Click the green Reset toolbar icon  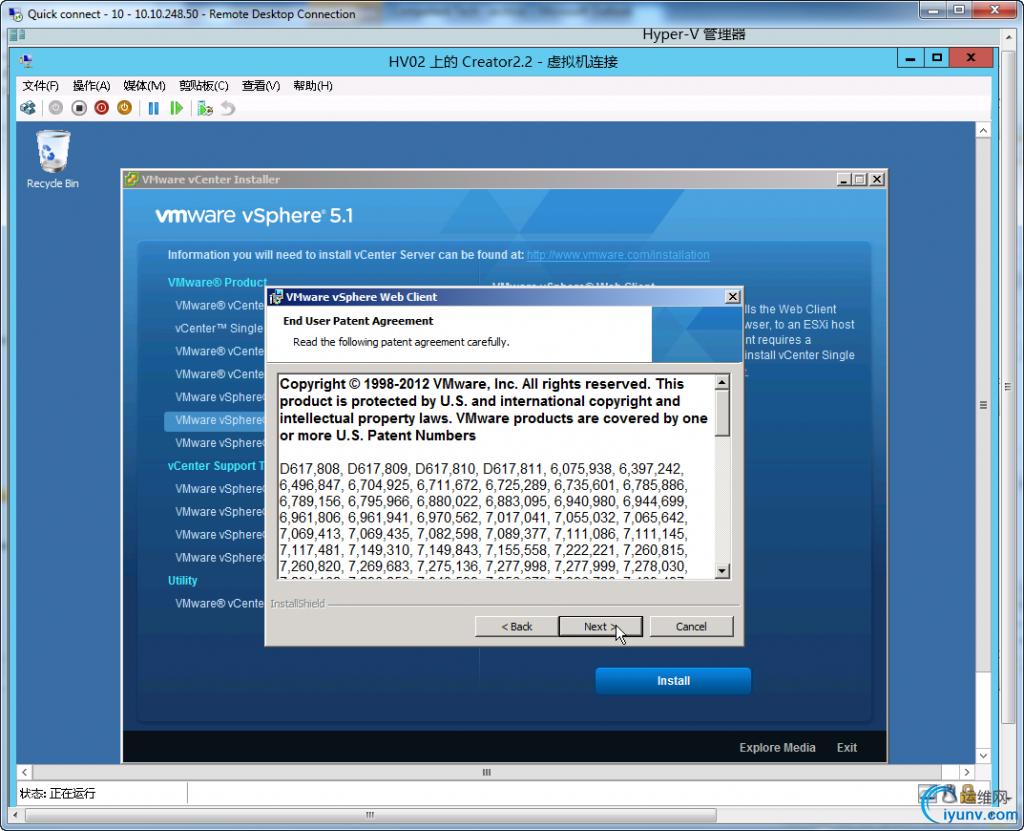pyautogui.click(x=176, y=108)
